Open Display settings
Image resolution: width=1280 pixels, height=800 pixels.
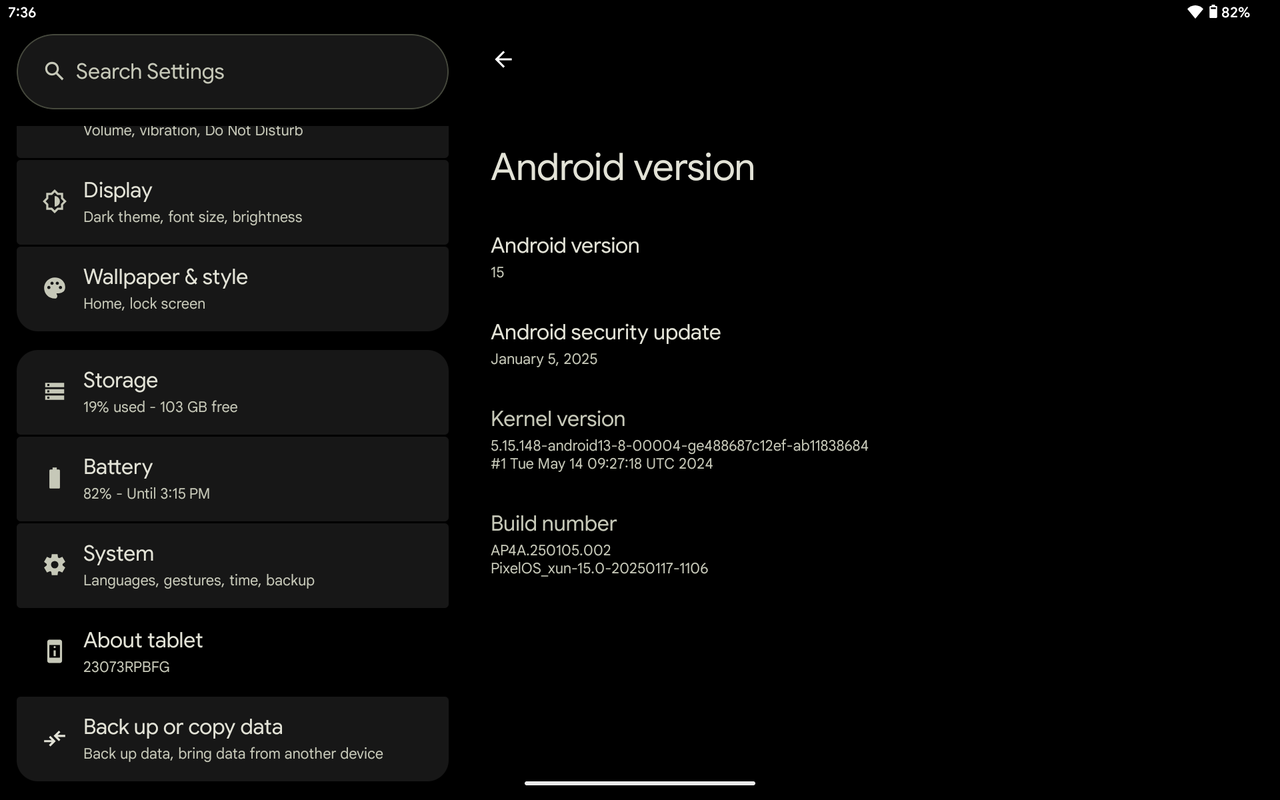232,202
